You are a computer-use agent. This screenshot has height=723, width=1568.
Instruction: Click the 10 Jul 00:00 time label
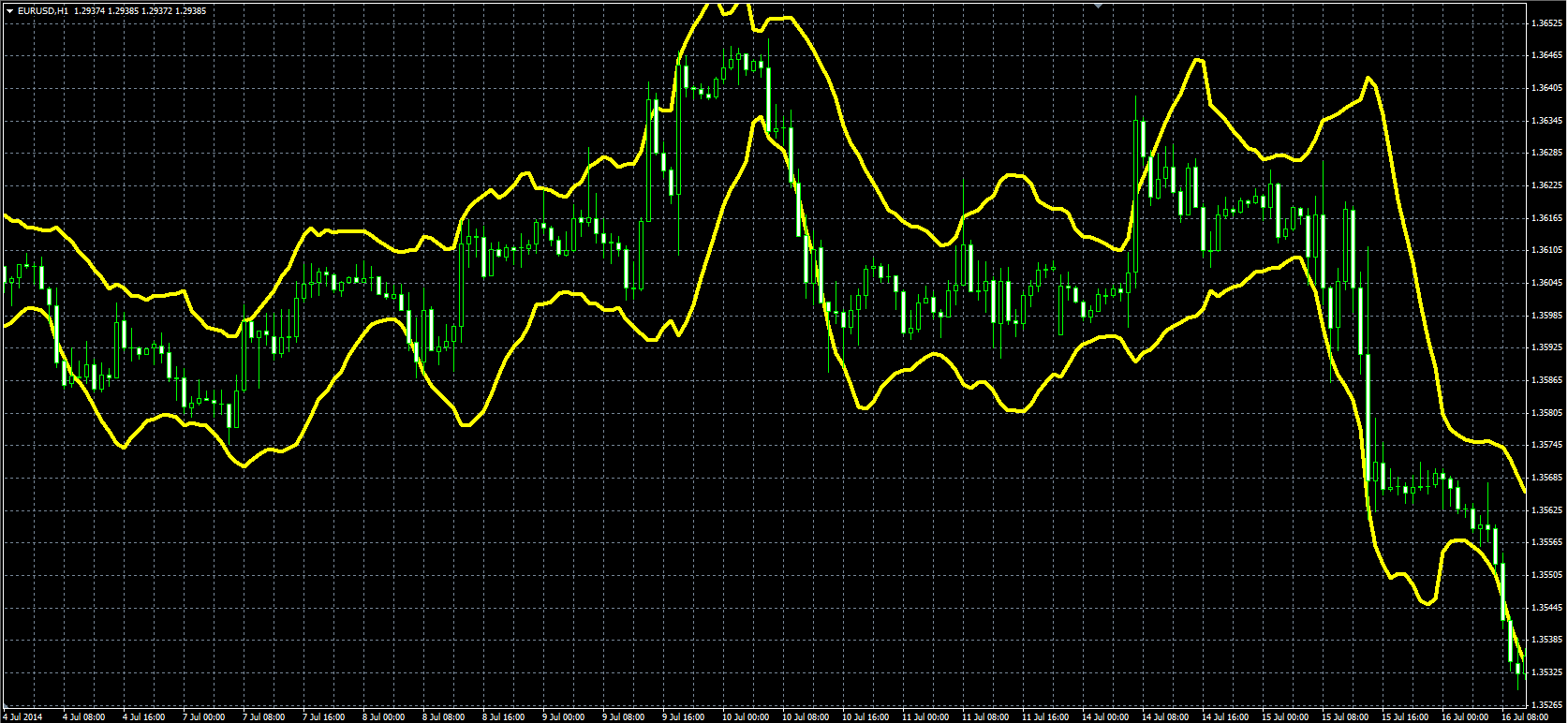747,716
